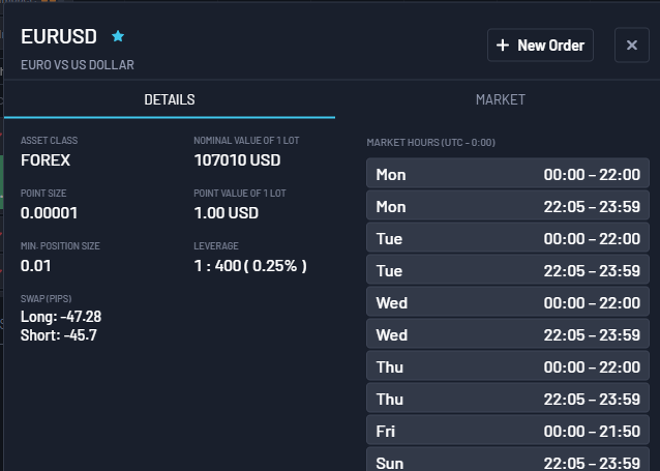Click the Short: -45.7 swap value
This screenshot has height=471, width=660.
click(x=59, y=335)
